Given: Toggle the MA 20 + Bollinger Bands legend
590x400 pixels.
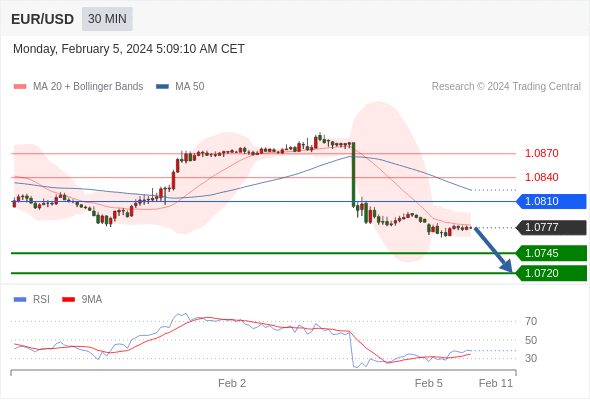Looking at the screenshot, I should [78, 87].
